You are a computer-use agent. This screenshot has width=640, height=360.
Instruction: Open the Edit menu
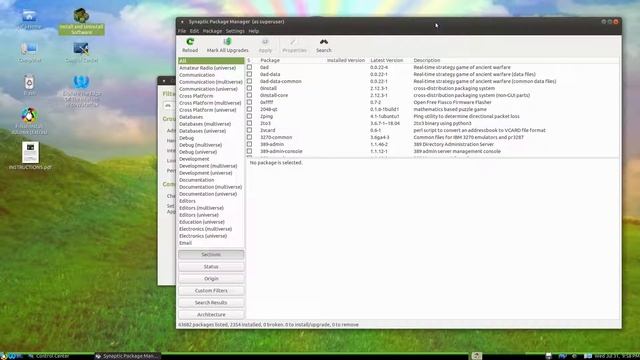click(x=194, y=31)
